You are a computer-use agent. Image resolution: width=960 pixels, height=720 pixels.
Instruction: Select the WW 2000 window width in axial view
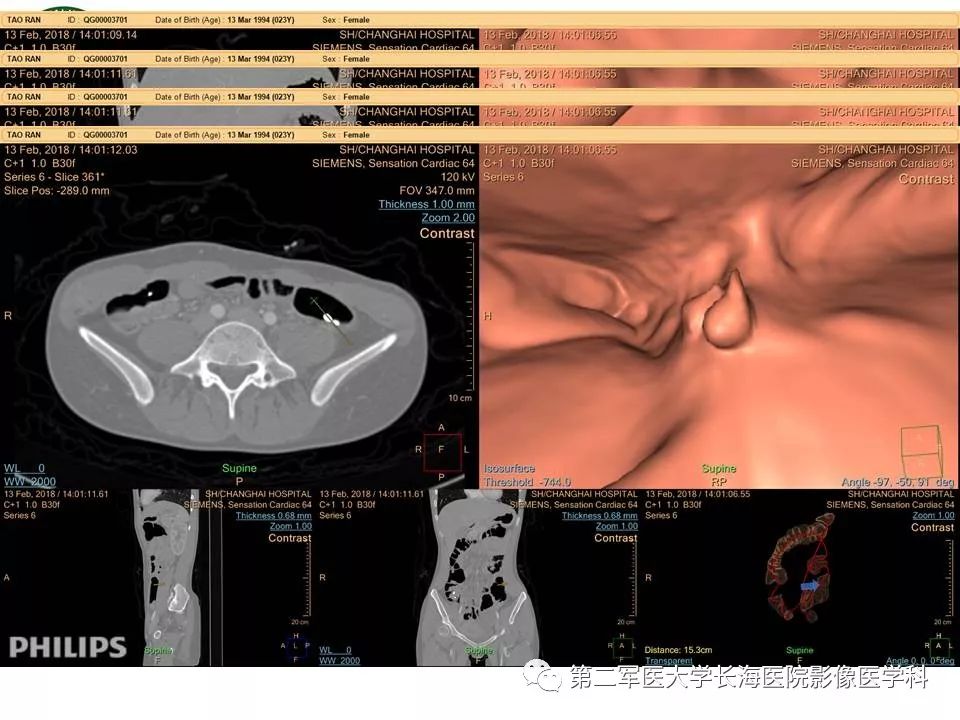pyautogui.click(x=29, y=482)
